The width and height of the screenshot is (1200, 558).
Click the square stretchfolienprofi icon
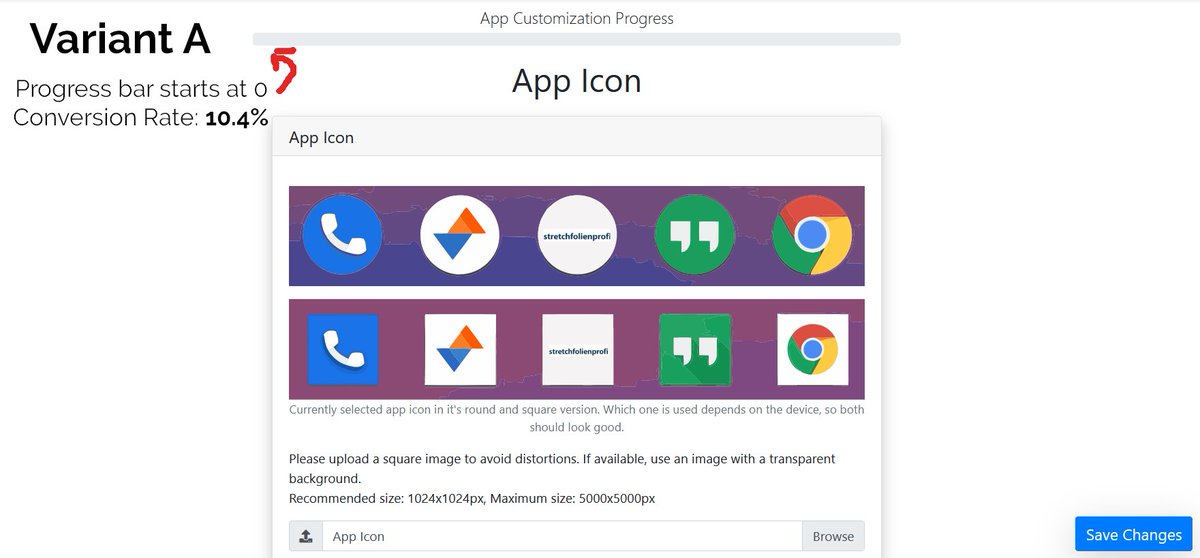(x=577, y=350)
